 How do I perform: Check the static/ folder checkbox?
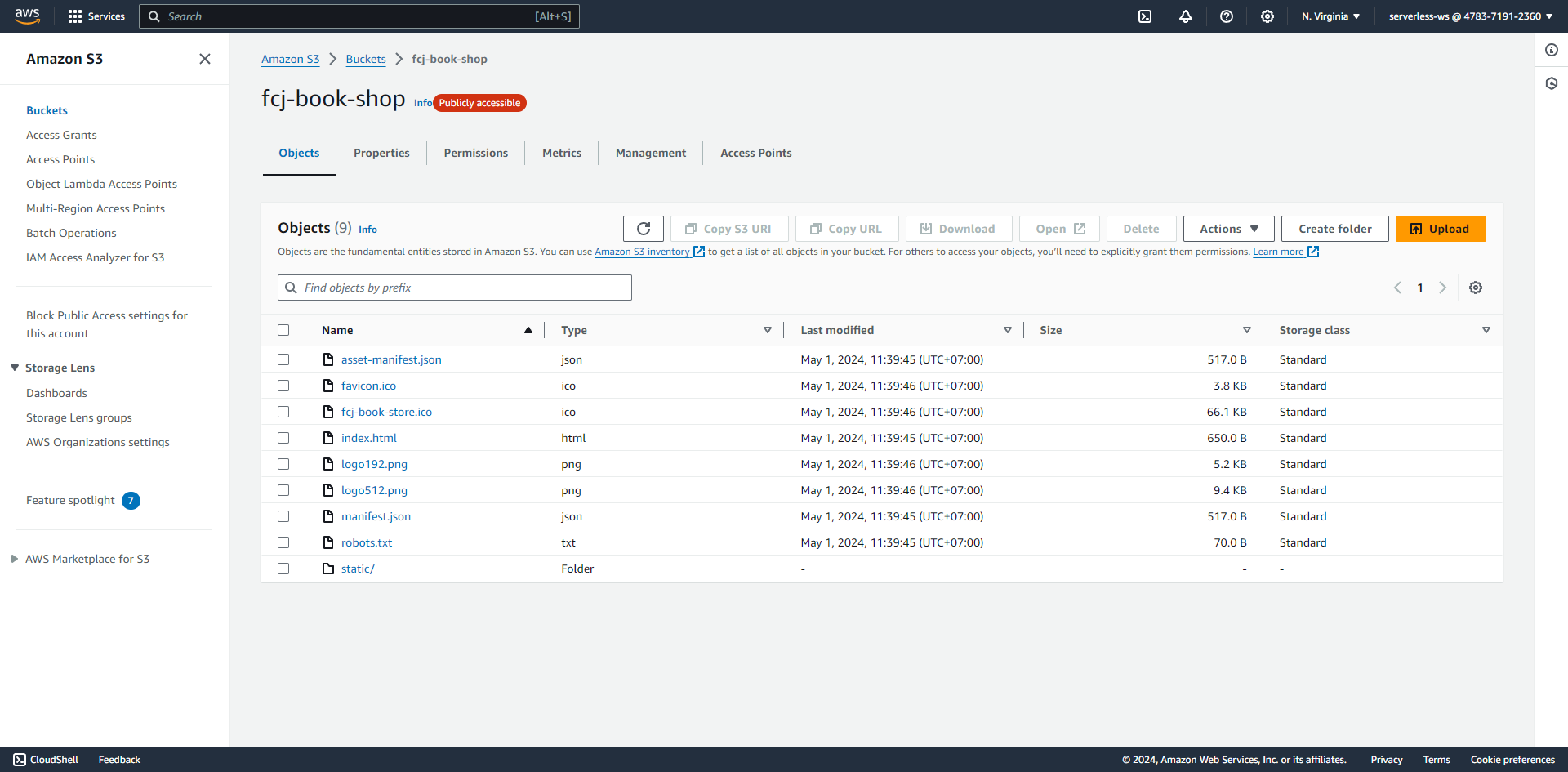pos(283,569)
